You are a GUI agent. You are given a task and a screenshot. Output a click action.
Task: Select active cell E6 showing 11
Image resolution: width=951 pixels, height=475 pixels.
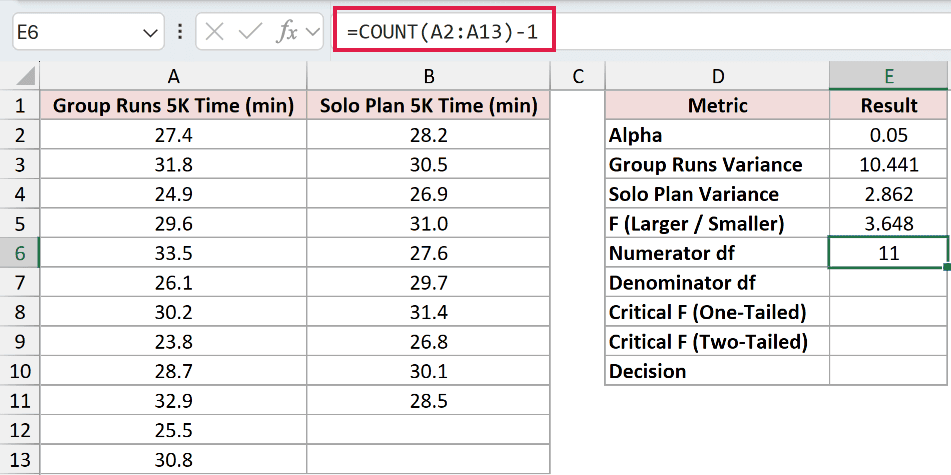click(x=889, y=253)
